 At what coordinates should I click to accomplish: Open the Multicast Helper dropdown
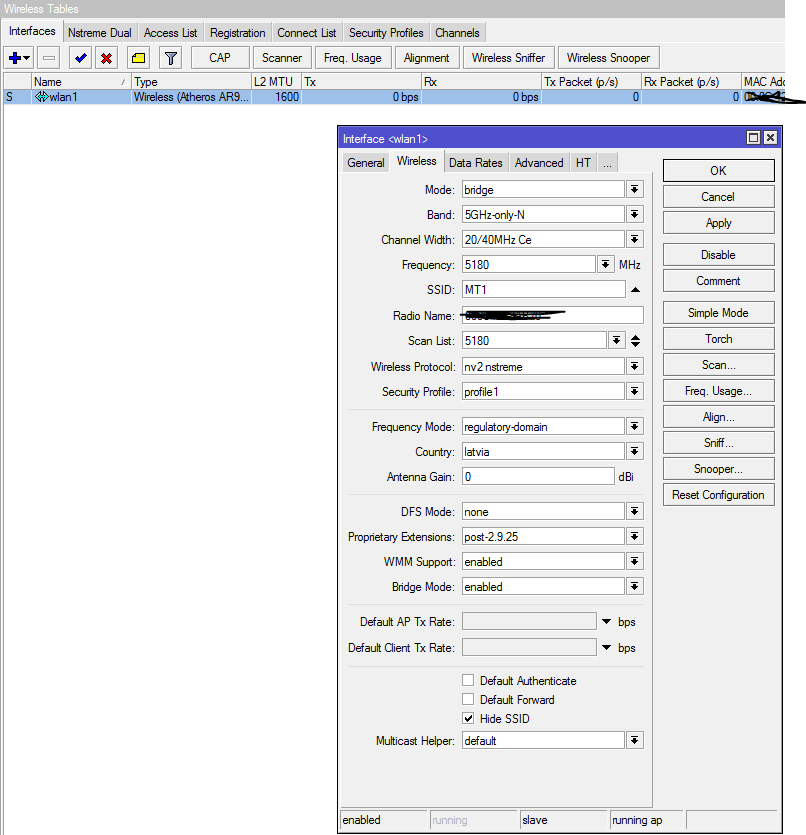pyautogui.click(x=635, y=741)
